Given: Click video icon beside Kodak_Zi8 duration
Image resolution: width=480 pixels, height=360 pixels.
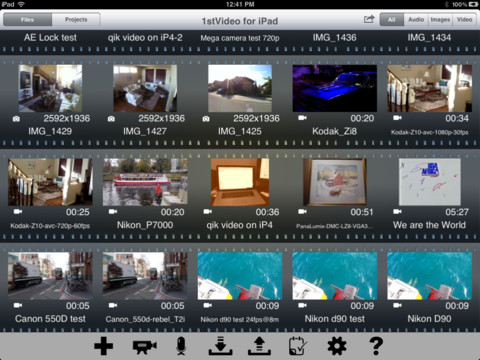Looking at the screenshot, I should [x=302, y=118].
